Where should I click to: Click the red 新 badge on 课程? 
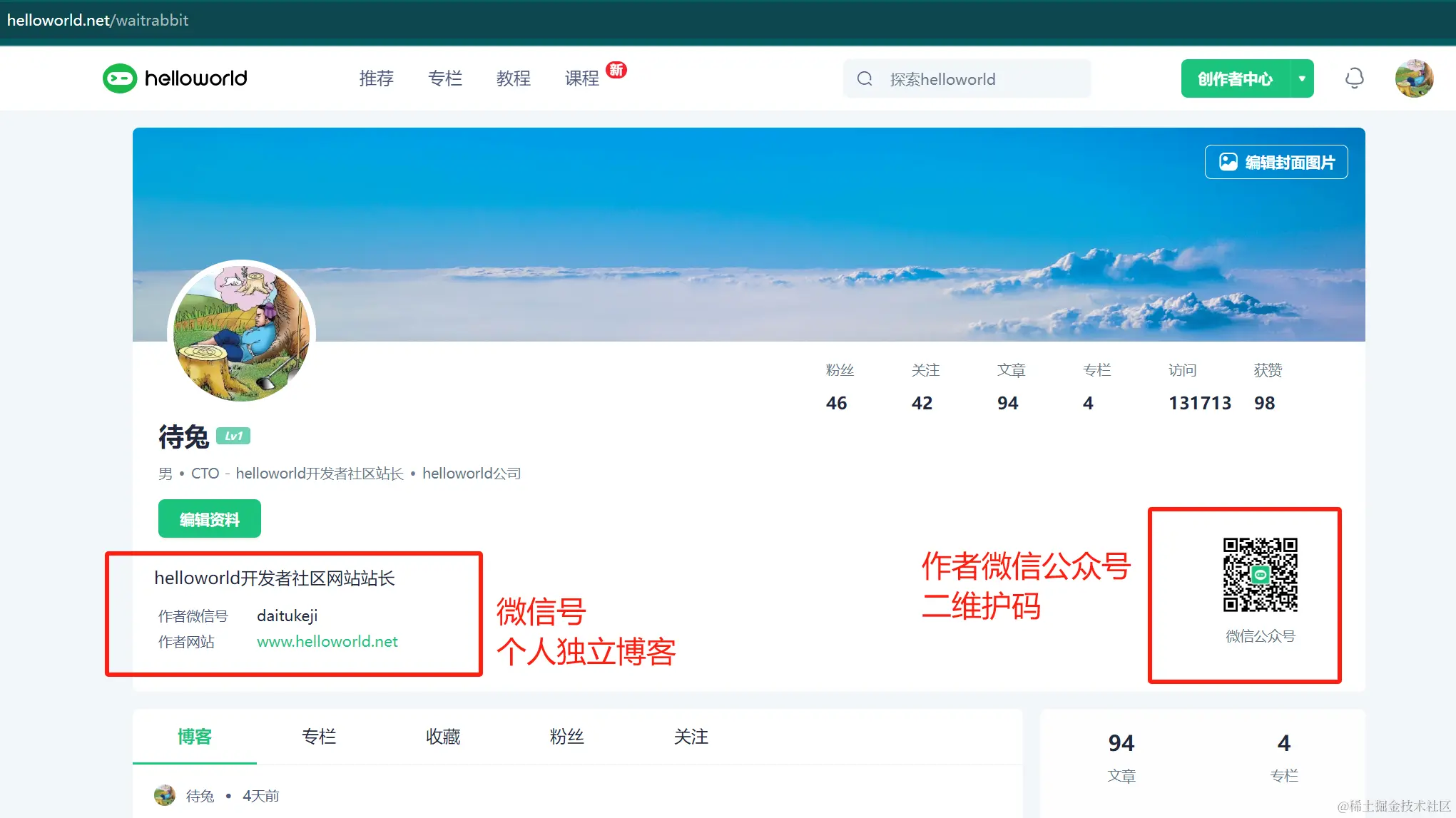616,70
